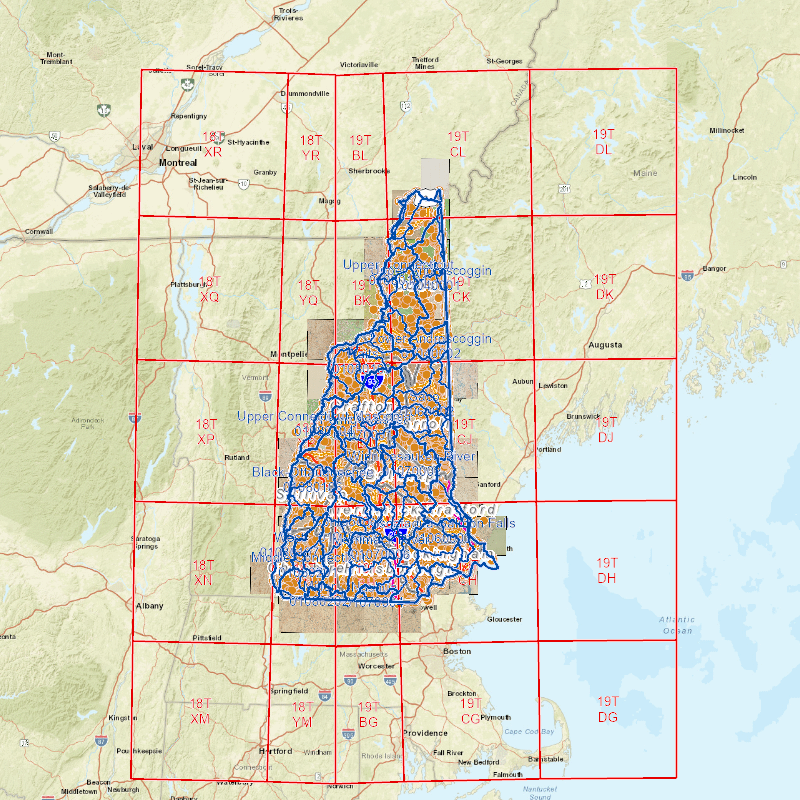
Task: Click the interstate shield east of Springfield
Action: pyautogui.click(x=324, y=694)
